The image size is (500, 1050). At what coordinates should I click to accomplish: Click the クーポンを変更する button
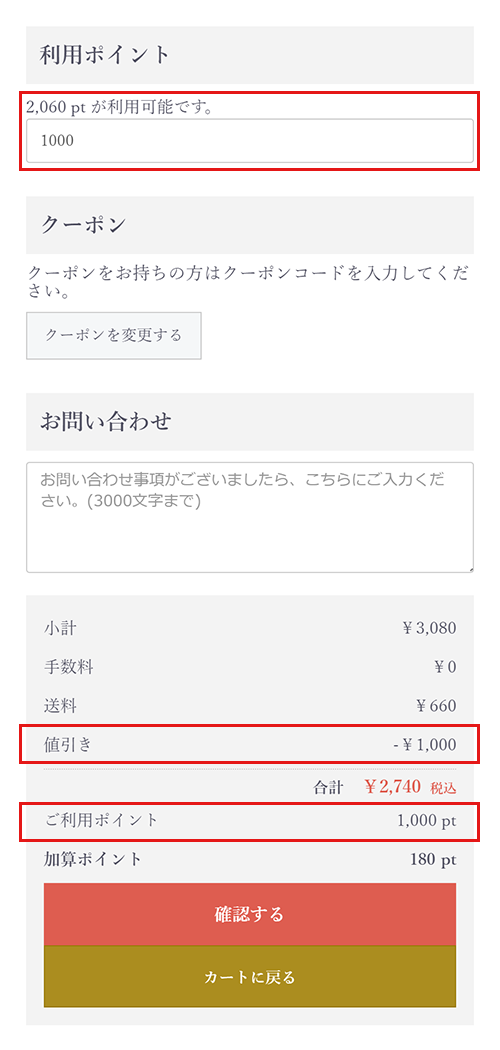coord(114,335)
